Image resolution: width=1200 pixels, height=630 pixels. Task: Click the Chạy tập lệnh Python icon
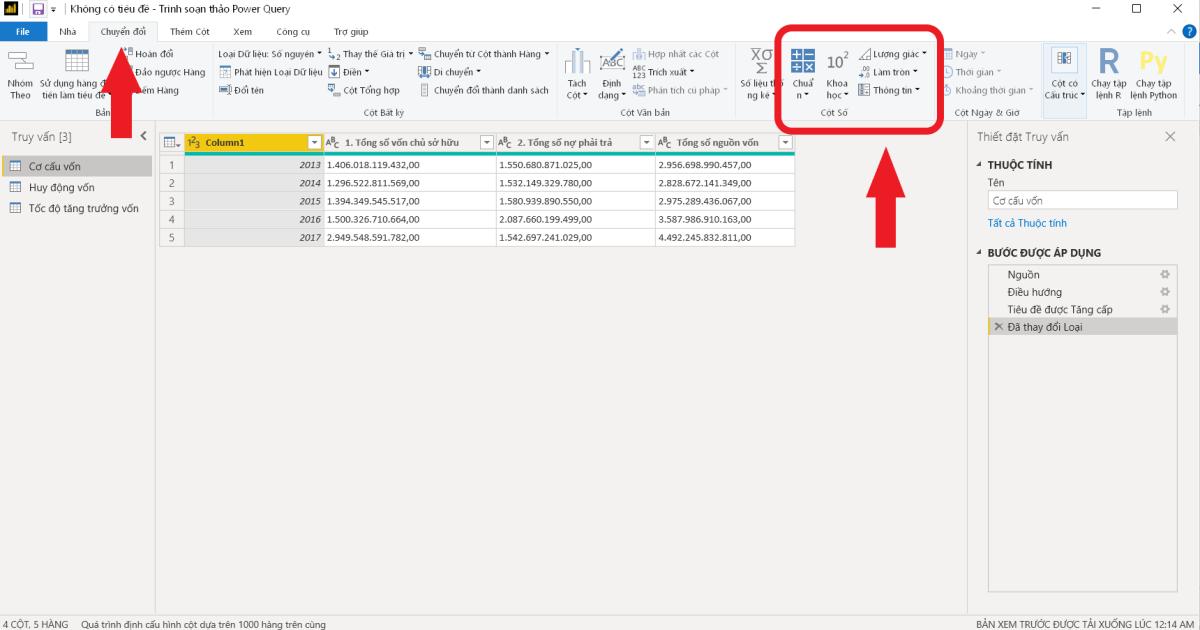(x=1153, y=61)
